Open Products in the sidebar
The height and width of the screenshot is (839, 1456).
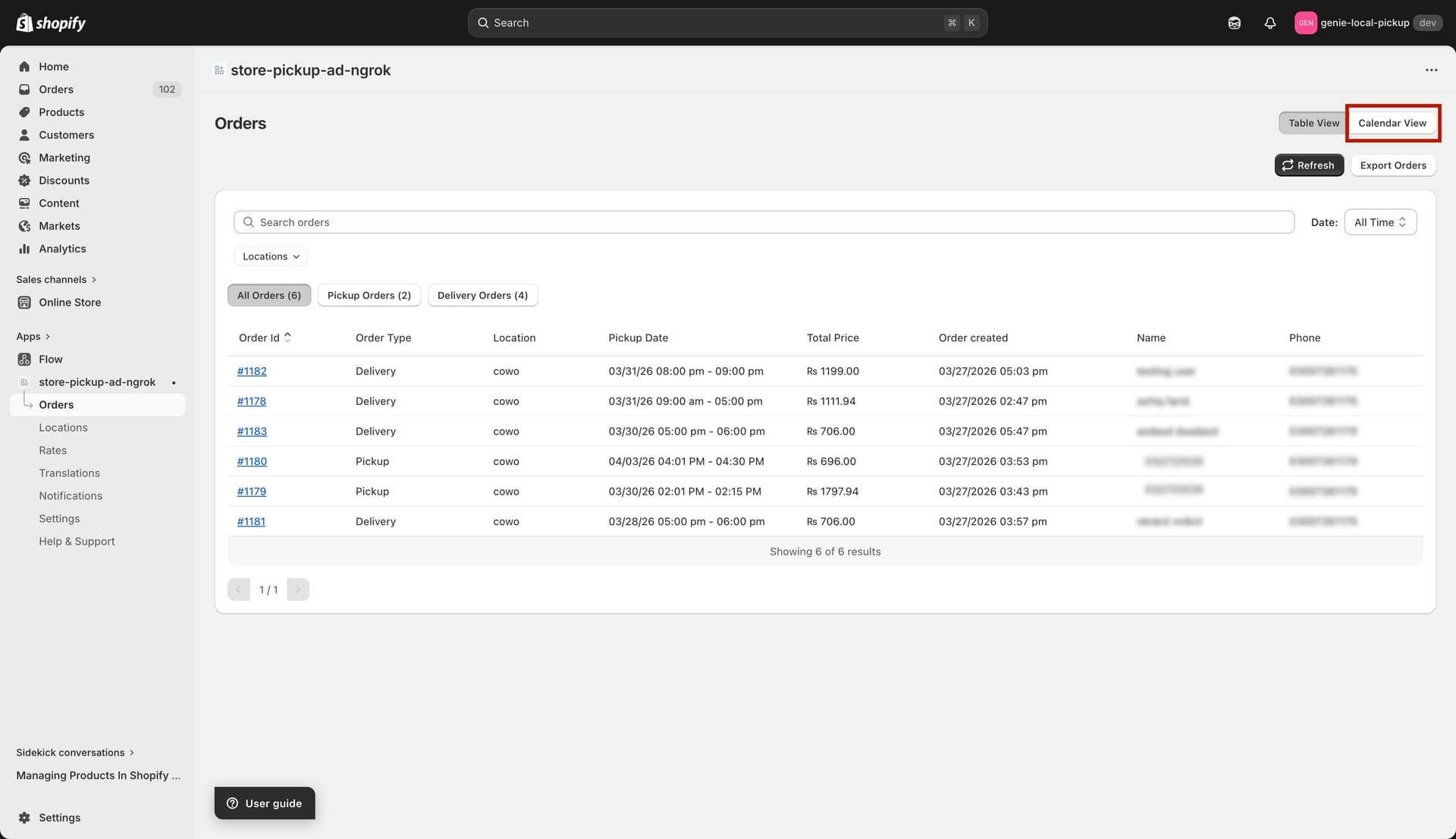[61, 112]
